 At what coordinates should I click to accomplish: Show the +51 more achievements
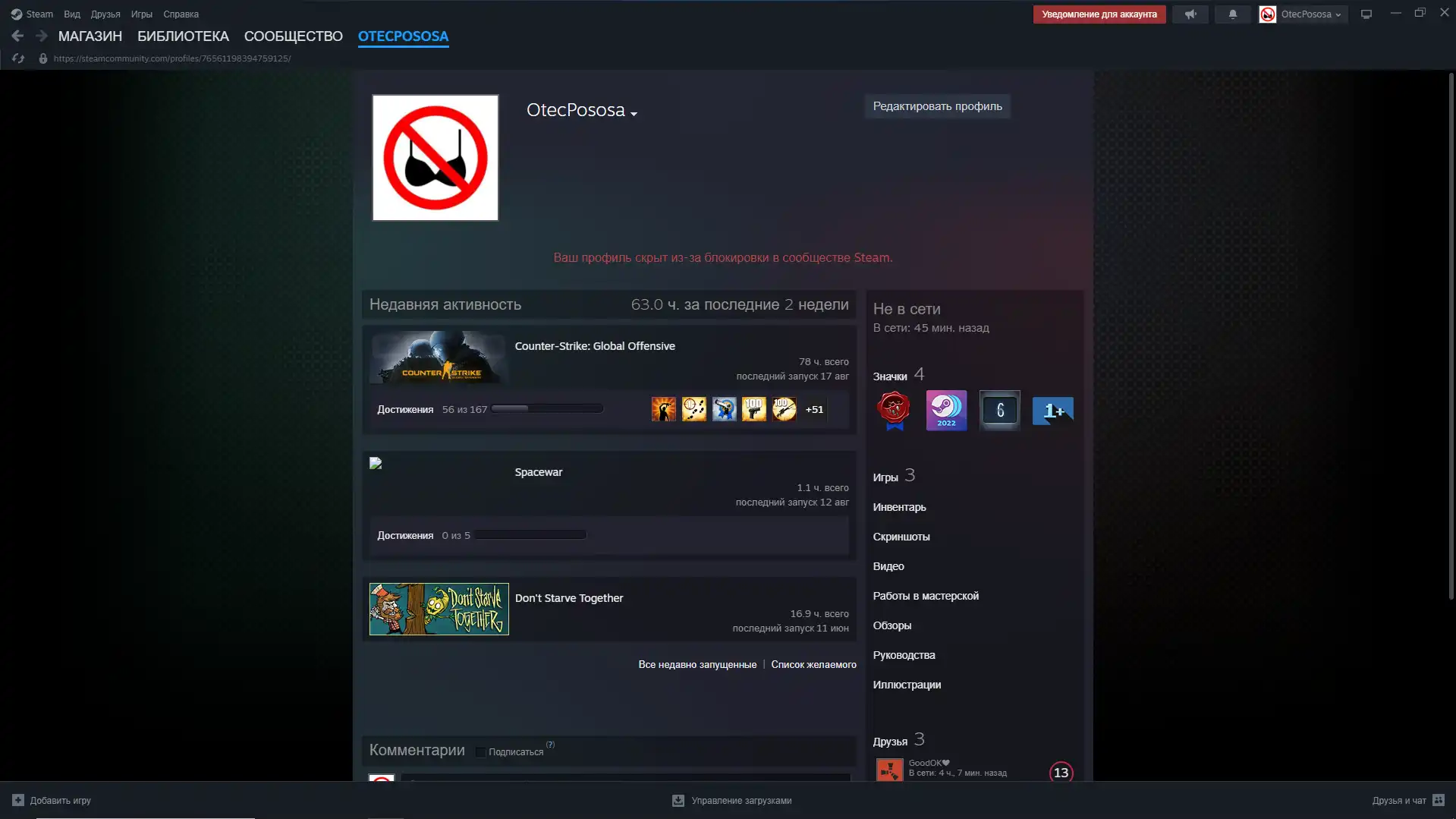click(814, 409)
